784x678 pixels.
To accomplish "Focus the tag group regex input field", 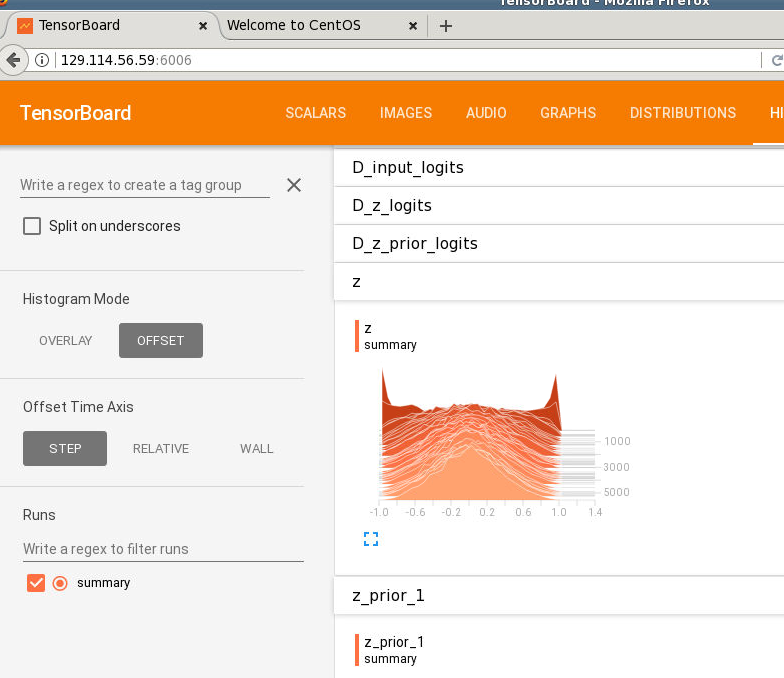I will click(x=145, y=186).
